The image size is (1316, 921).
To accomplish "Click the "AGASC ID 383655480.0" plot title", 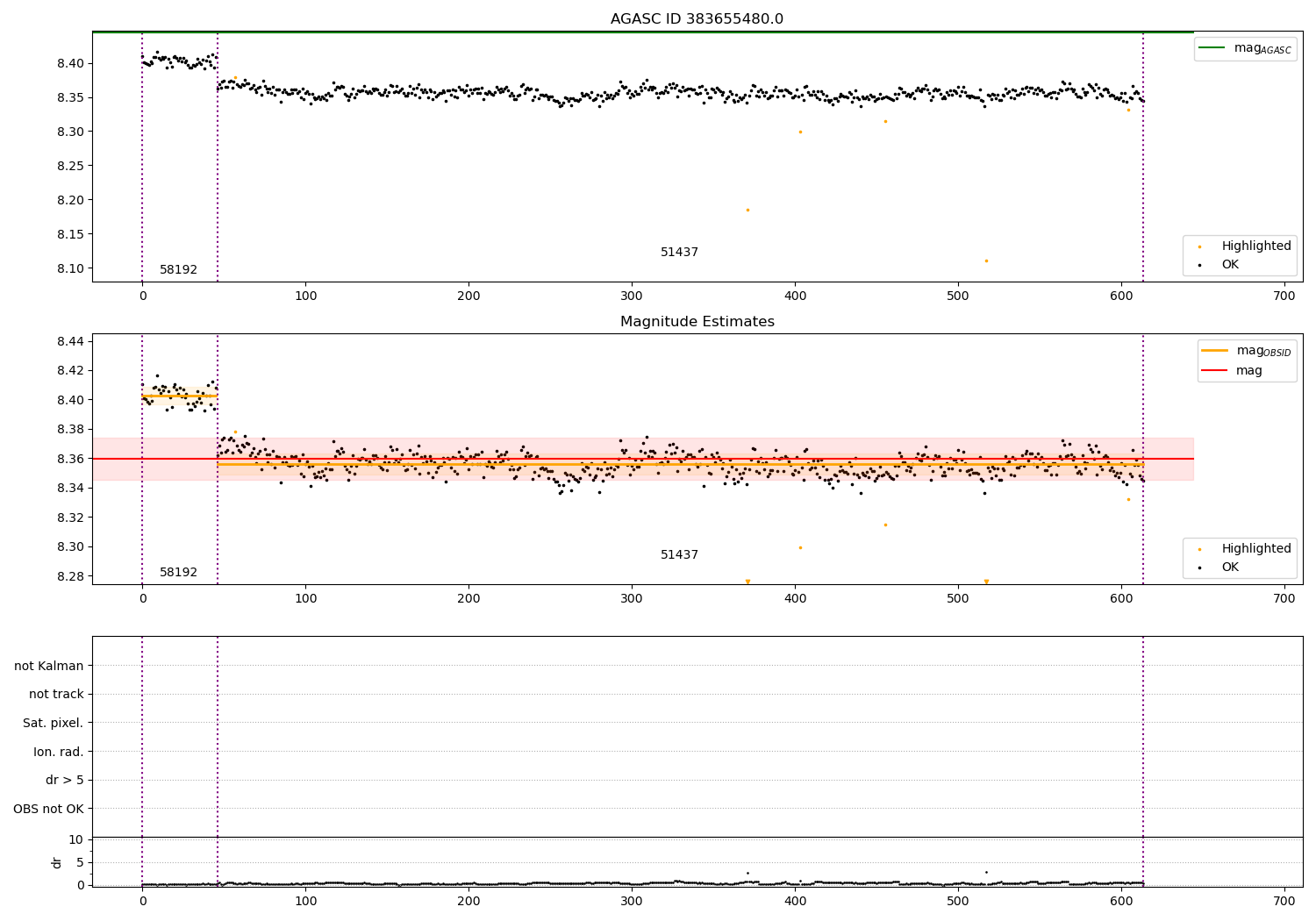I will 697,19.
